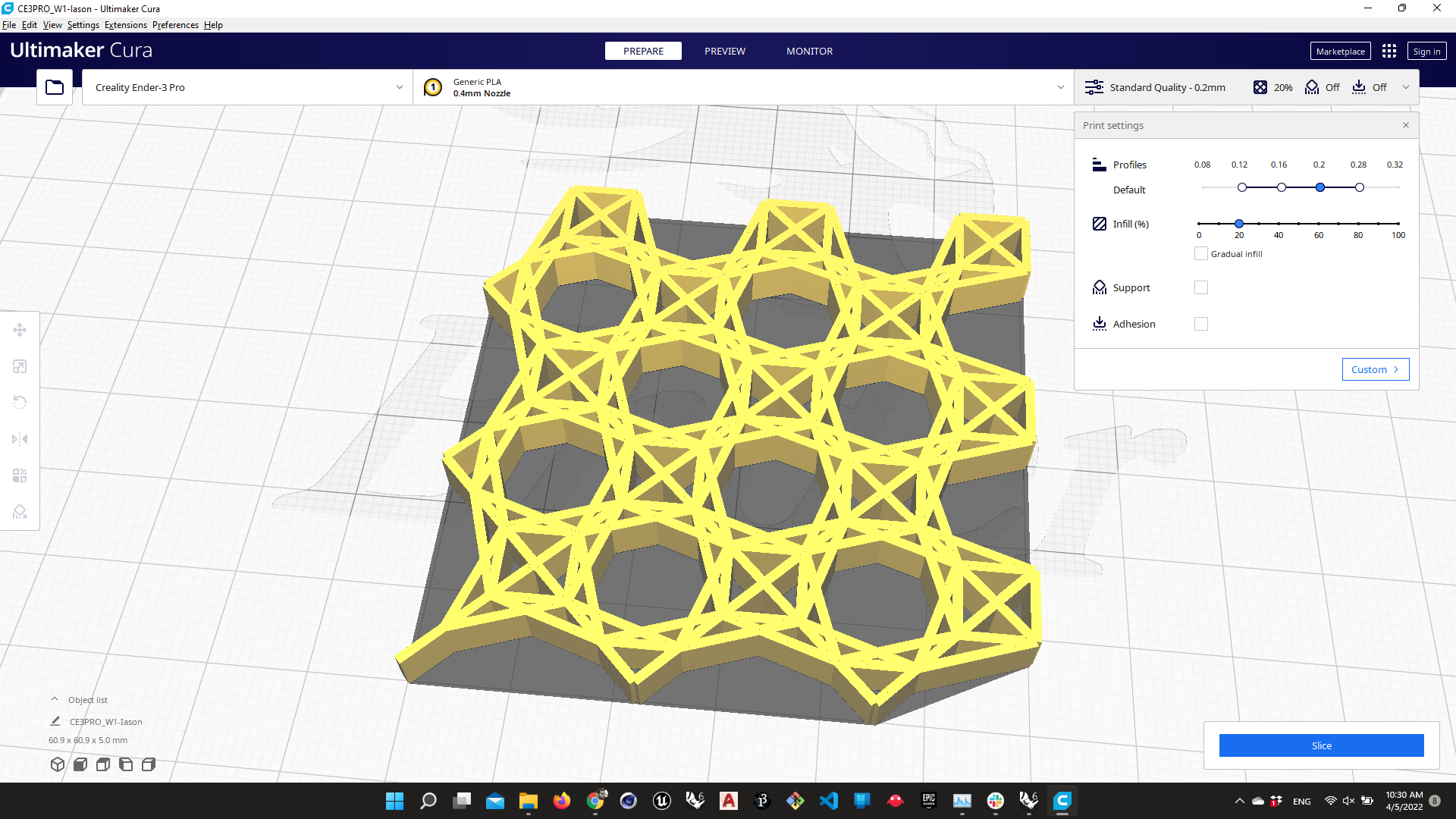Open Custom print settings
This screenshot has height=819, width=1456.
(x=1375, y=369)
